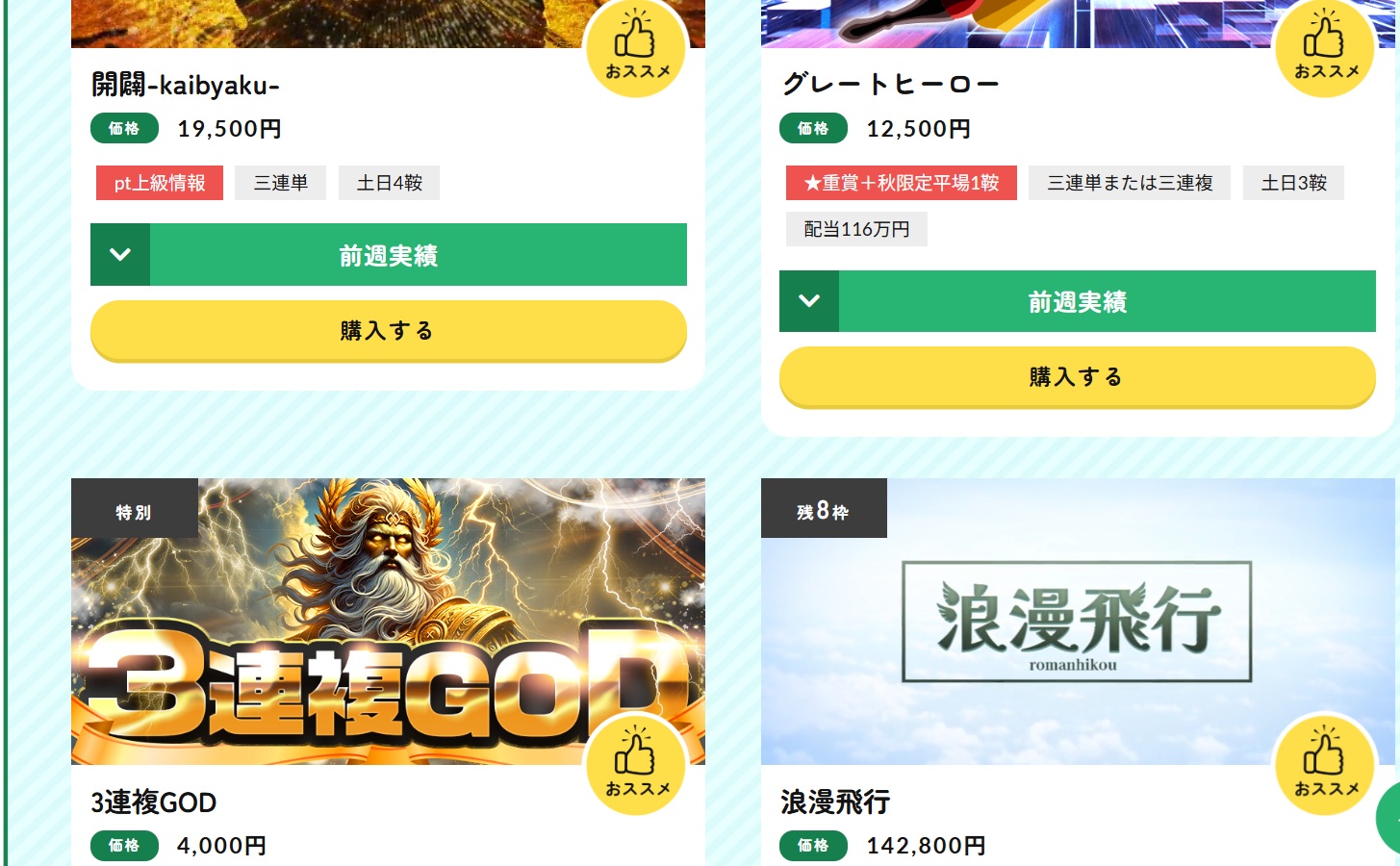Click the 配当116万円 tag
The height and width of the screenshot is (866, 1400).
[x=856, y=229]
